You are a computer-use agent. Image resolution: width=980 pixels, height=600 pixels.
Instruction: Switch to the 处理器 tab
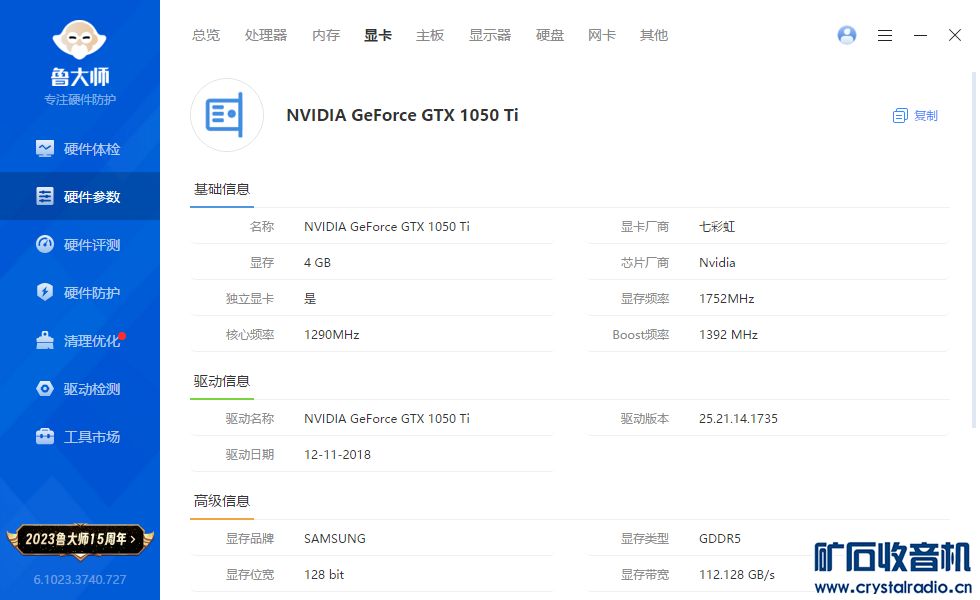[266, 35]
